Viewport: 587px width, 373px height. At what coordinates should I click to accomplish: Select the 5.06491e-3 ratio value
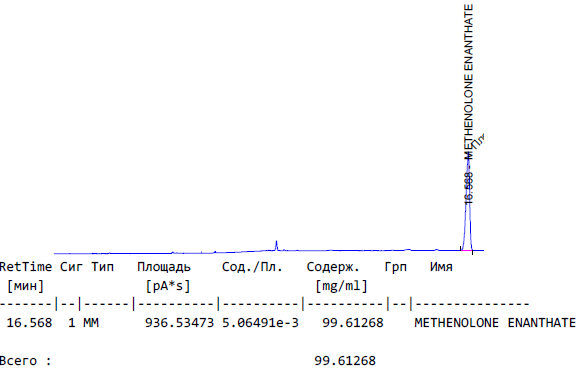260,323
